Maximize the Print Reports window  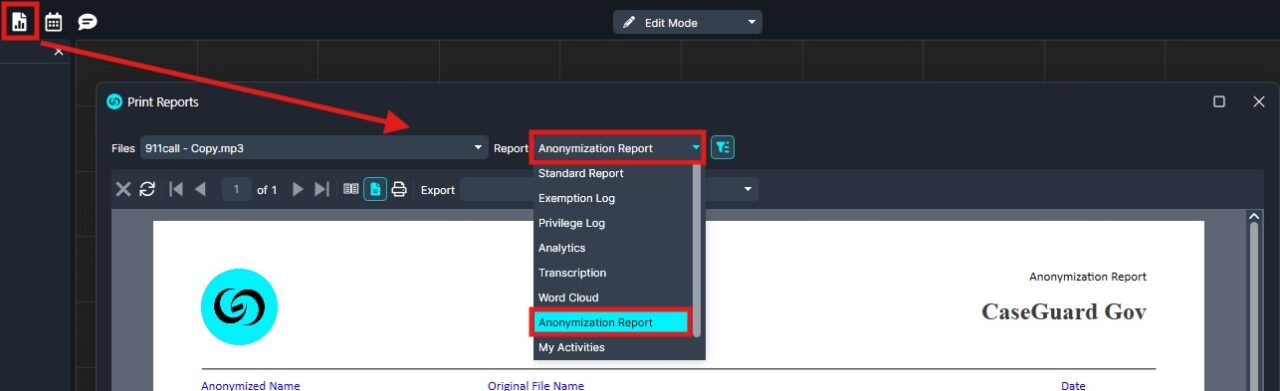pos(1219,101)
